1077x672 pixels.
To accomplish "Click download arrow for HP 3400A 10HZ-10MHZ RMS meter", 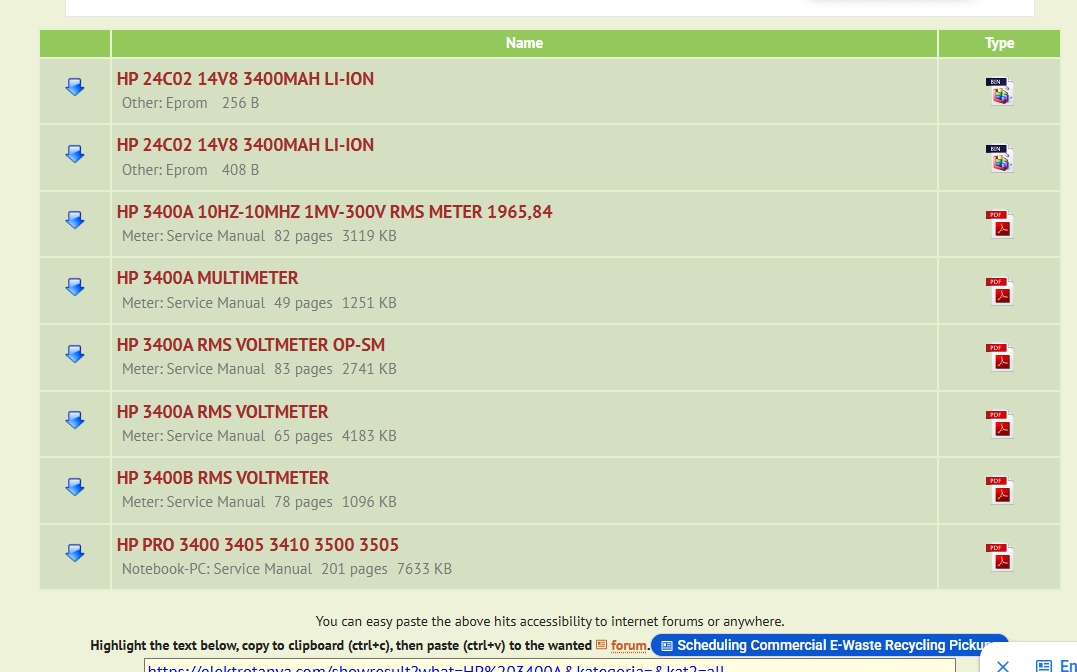I will click(x=75, y=221).
